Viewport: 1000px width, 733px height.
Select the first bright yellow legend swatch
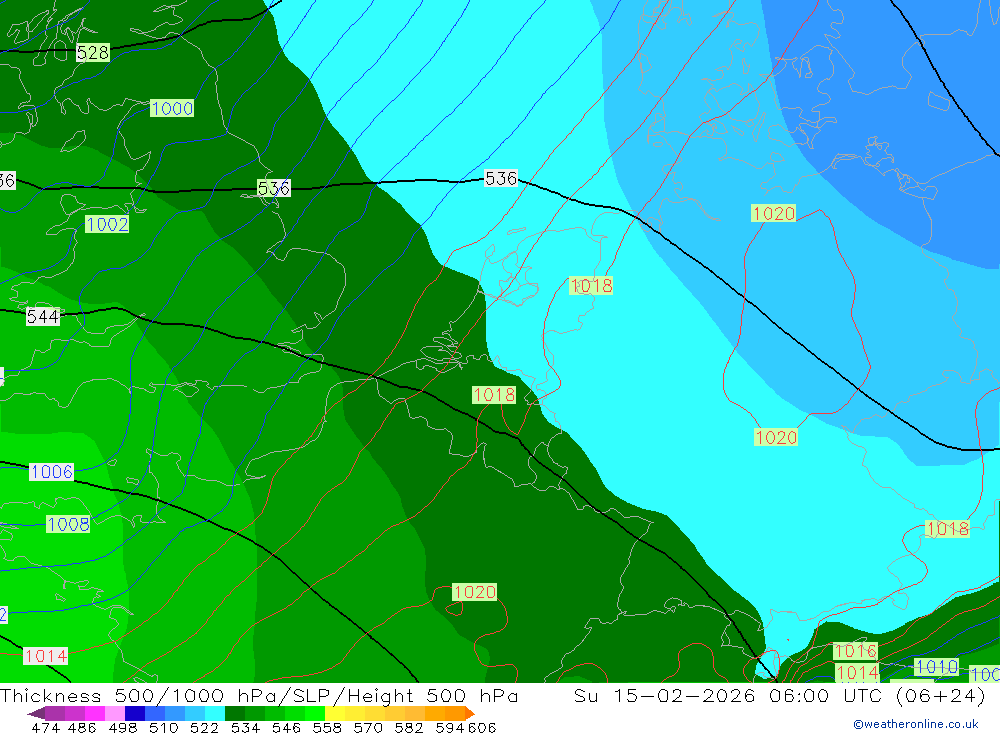(x=335, y=713)
